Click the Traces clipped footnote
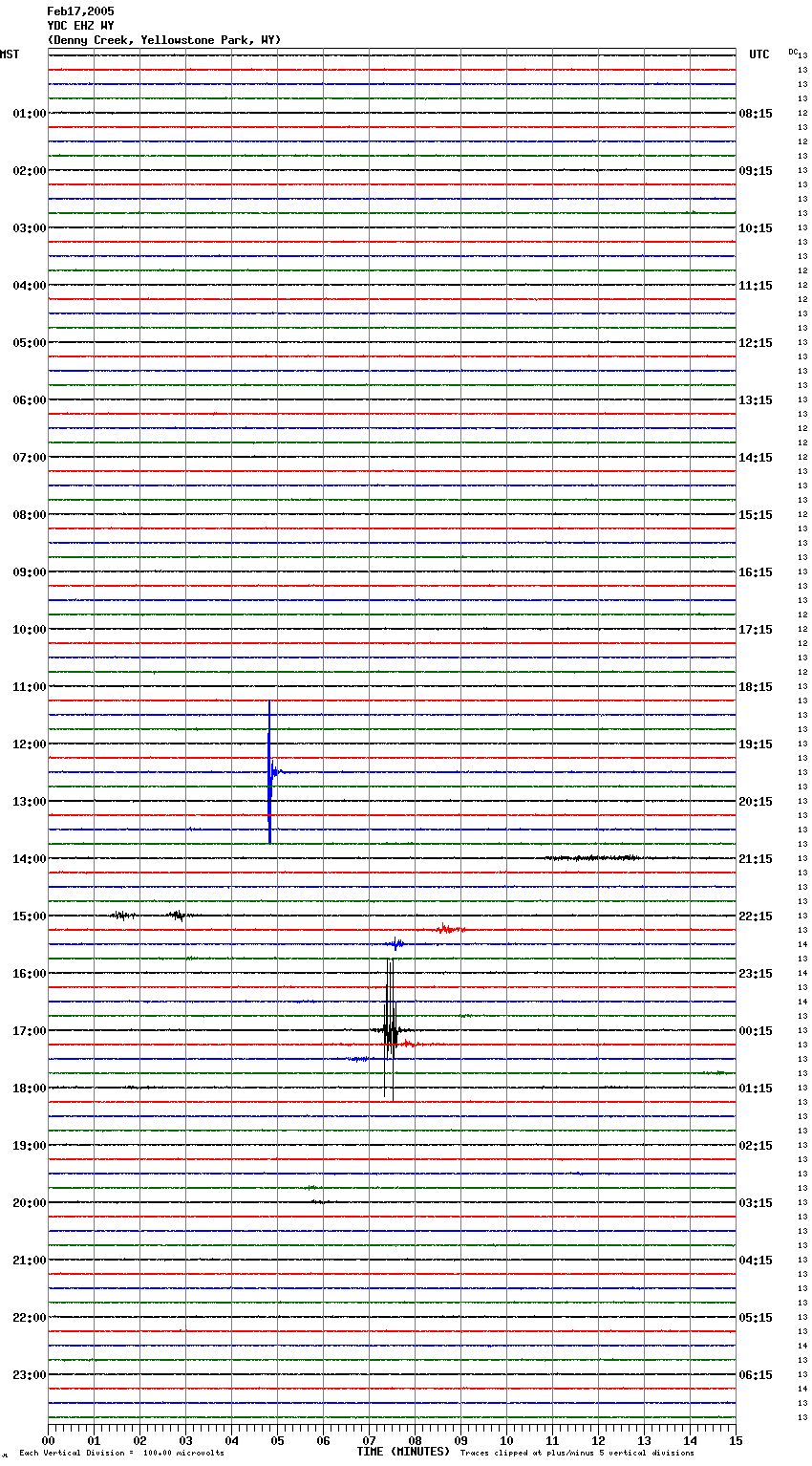 (577, 1453)
